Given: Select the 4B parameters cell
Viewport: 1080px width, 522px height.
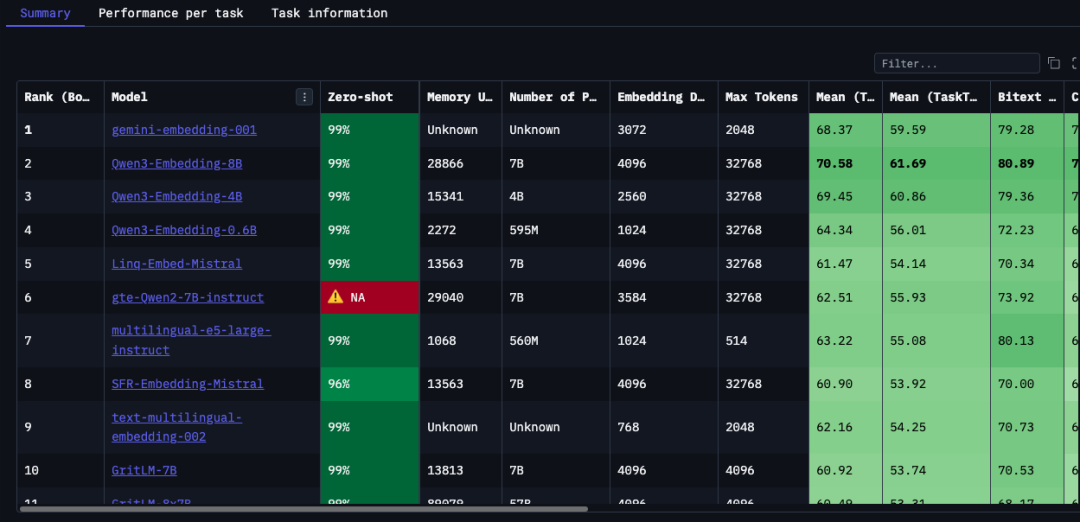Looking at the screenshot, I should pyautogui.click(x=556, y=196).
